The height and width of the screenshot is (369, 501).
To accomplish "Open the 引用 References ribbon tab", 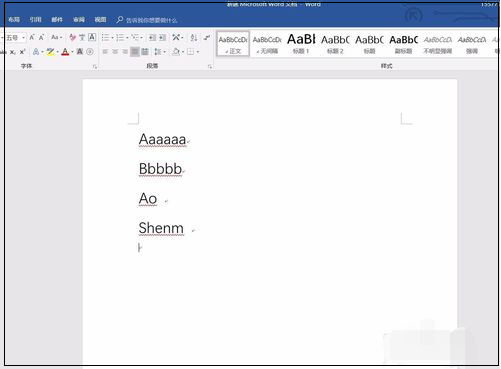I will tap(35, 20).
